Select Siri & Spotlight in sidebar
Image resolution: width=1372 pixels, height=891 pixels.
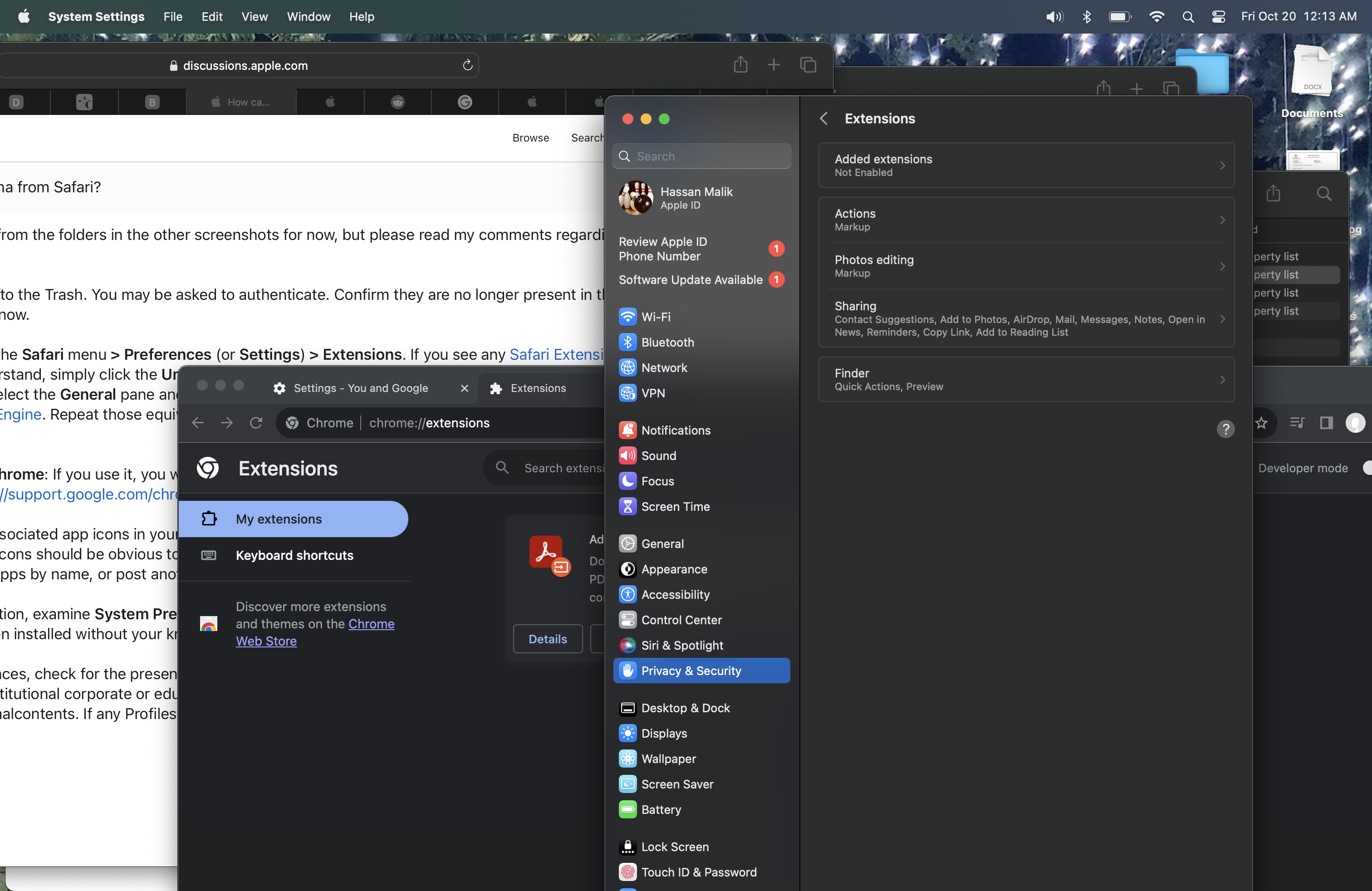coord(681,645)
